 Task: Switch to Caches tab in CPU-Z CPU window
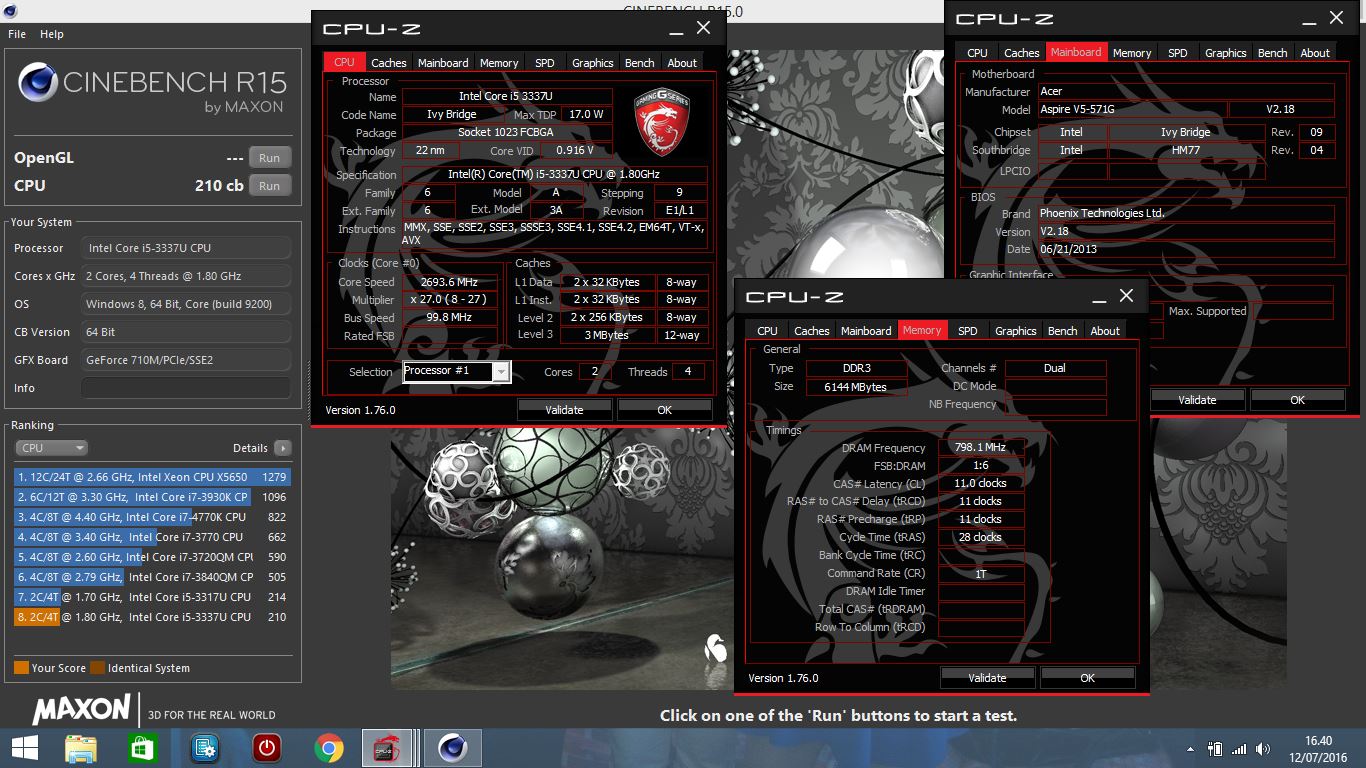click(x=389, y=62)
